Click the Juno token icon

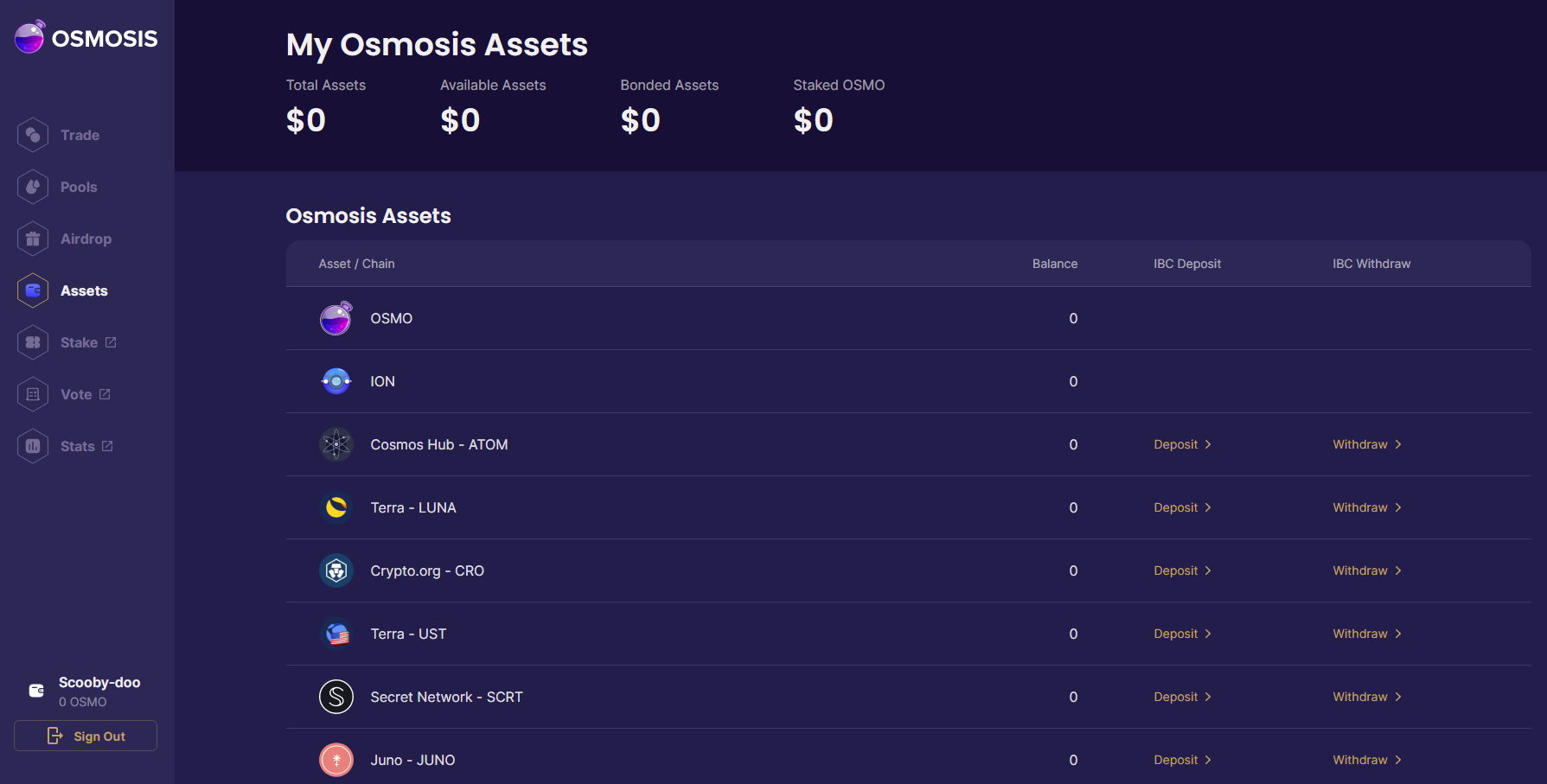click(x=336, y=760)
